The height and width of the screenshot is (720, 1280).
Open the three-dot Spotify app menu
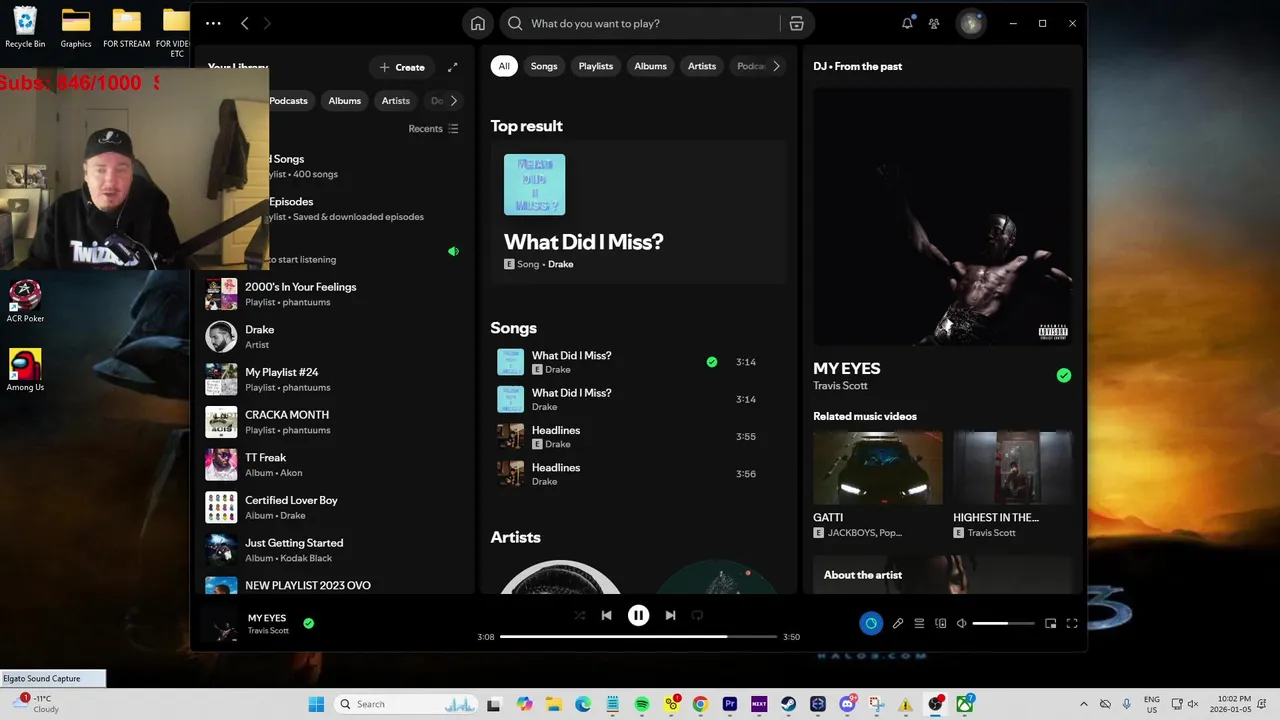point(213,23)
